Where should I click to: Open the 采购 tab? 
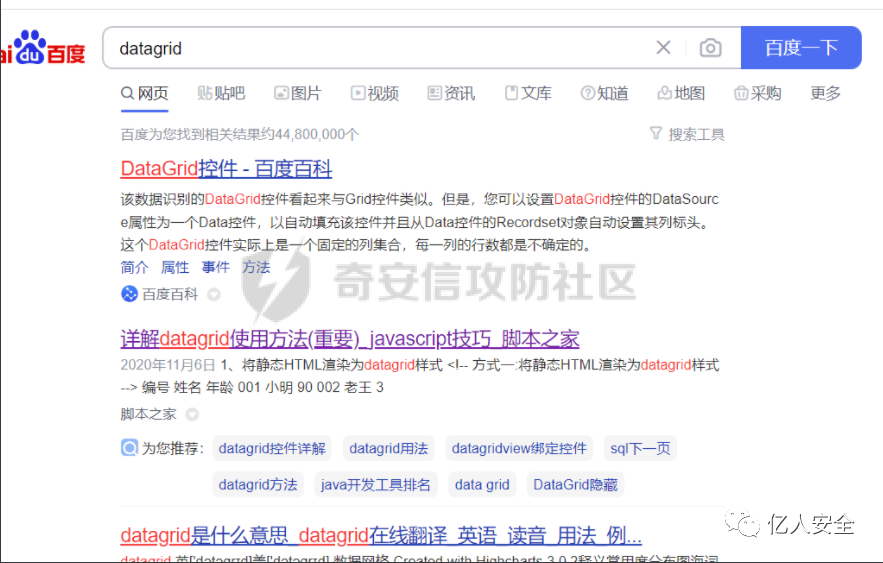(x=757, y=93)
